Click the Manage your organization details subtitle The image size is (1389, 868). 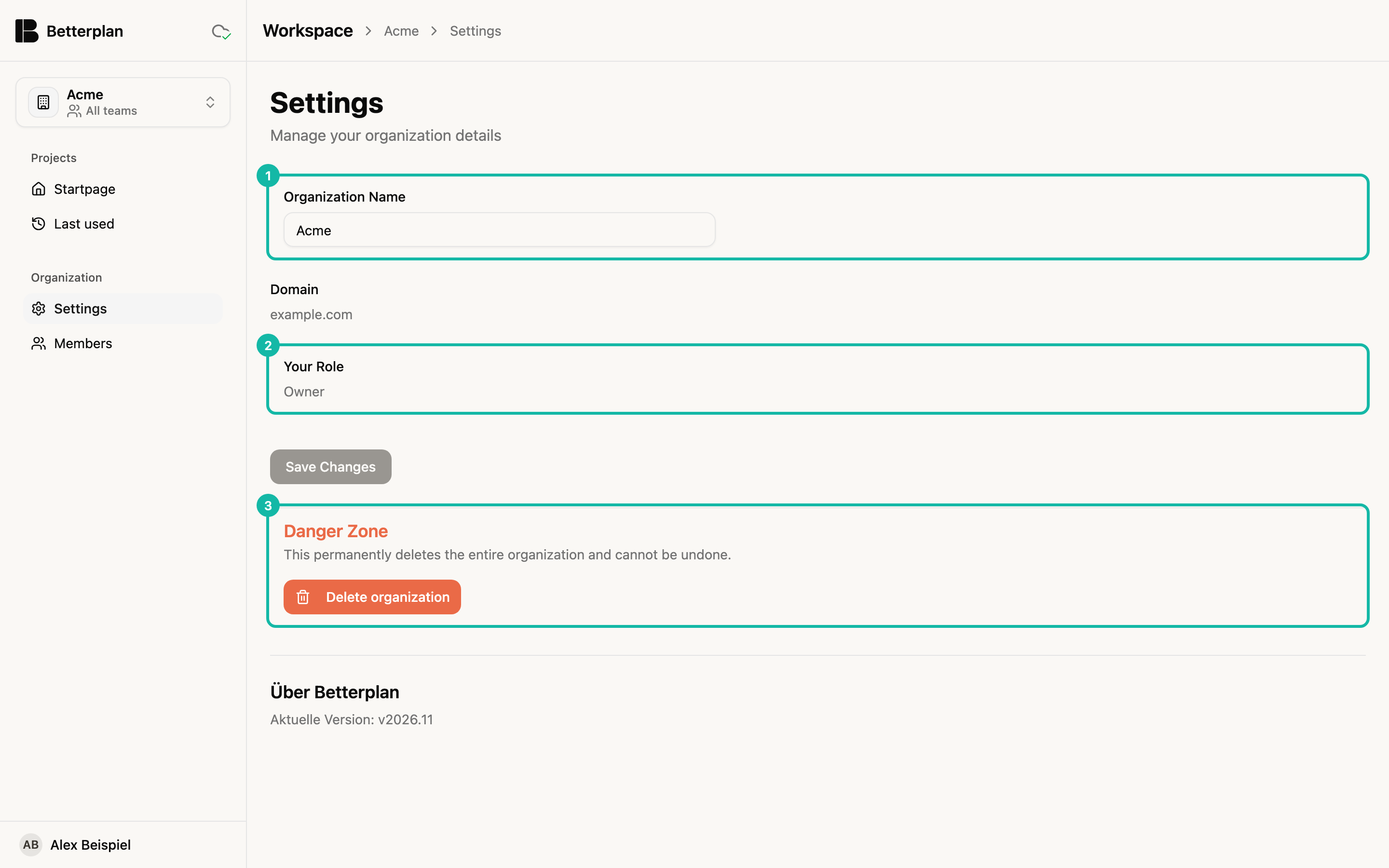(386, 136)
